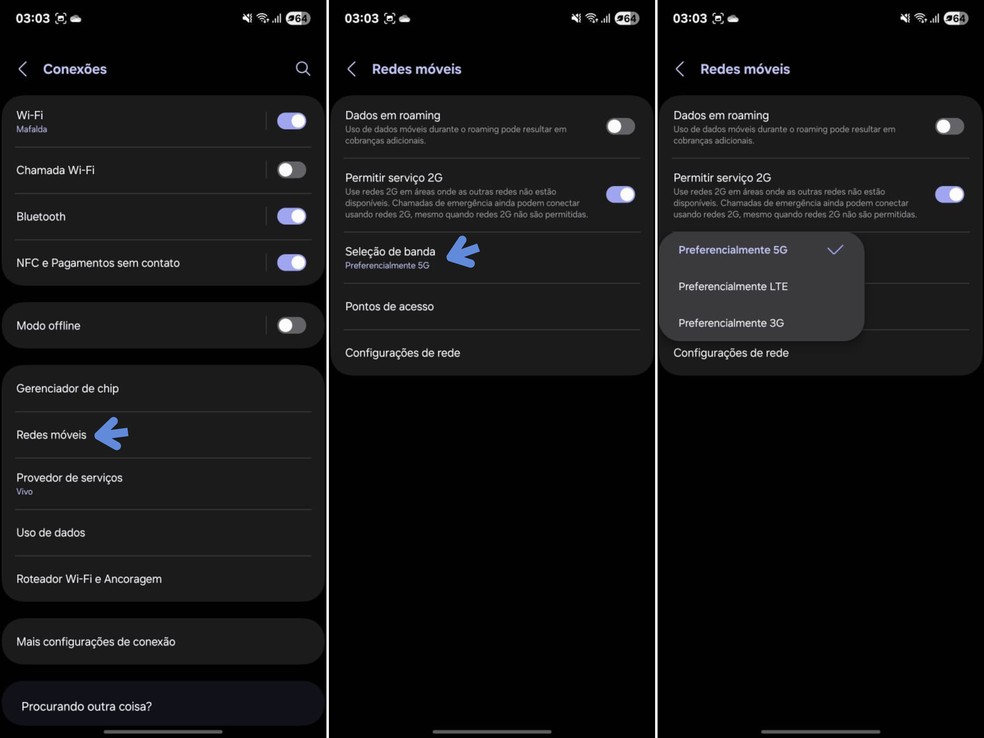Go back from the Conexões screen
Image resolution: width=984 pixels, height=738 pixels.
tap(23, 69)
